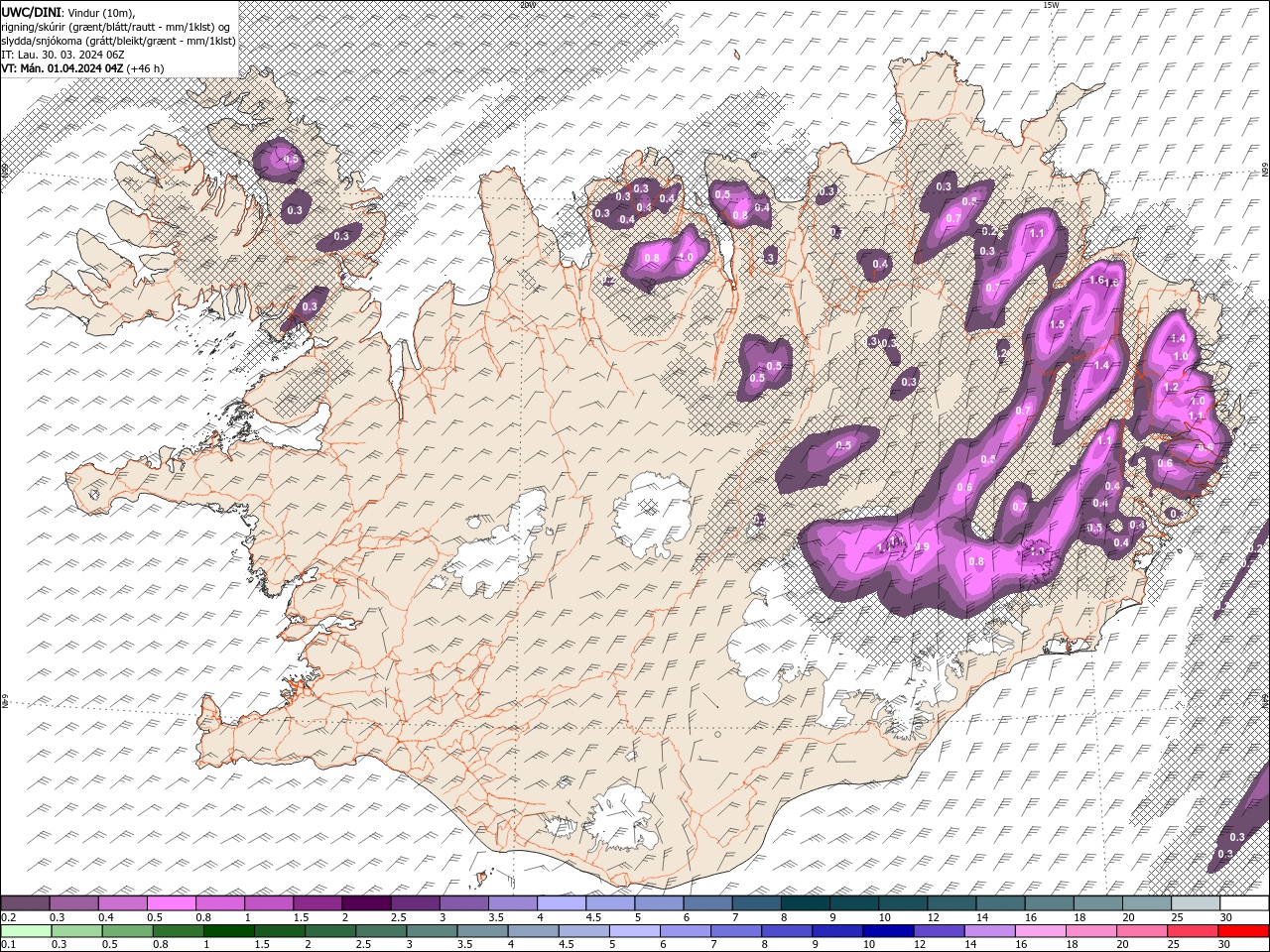Click the 0.1 label under the rain scale

8,945
